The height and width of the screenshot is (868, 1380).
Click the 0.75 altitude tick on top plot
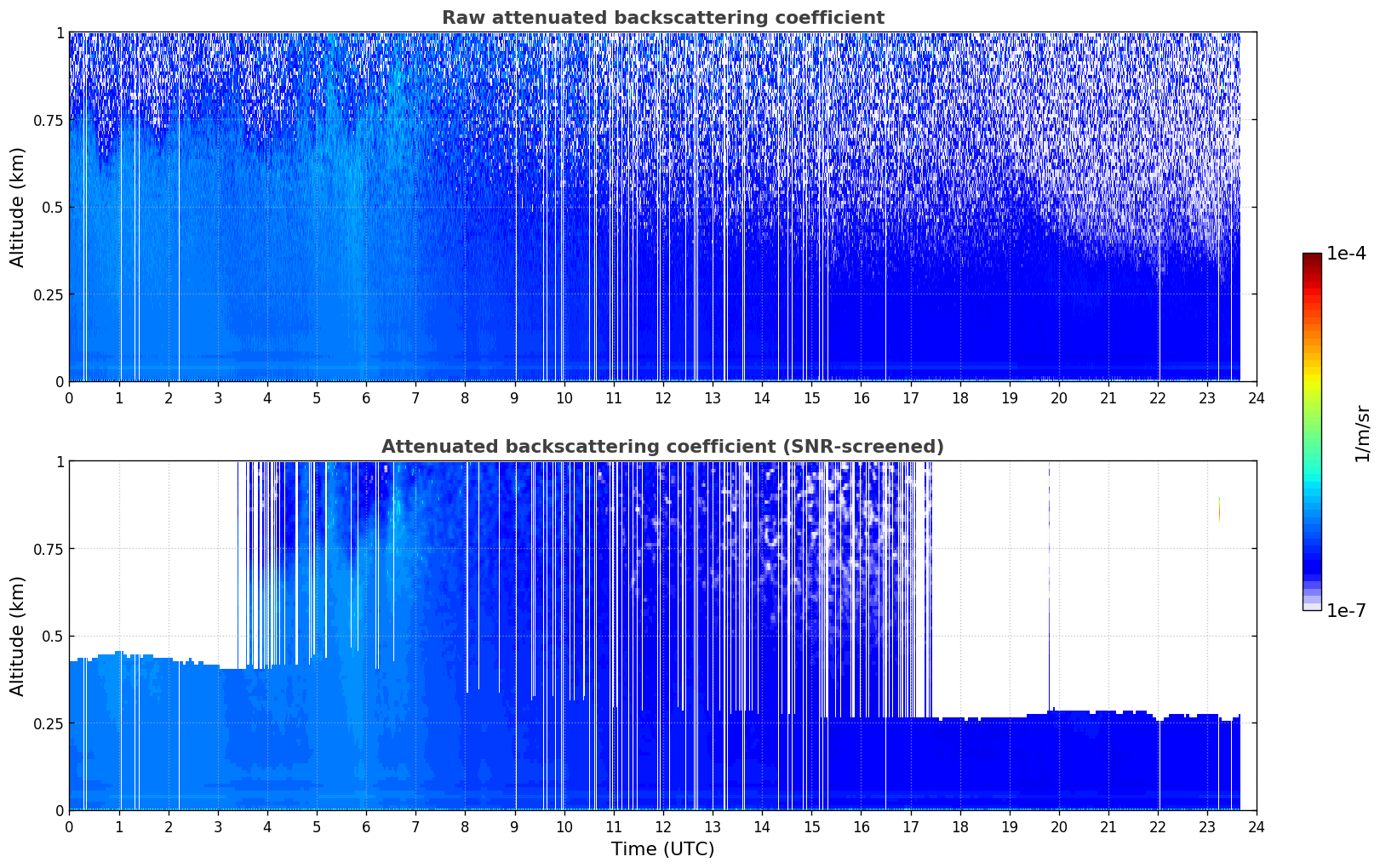point(48,120)
